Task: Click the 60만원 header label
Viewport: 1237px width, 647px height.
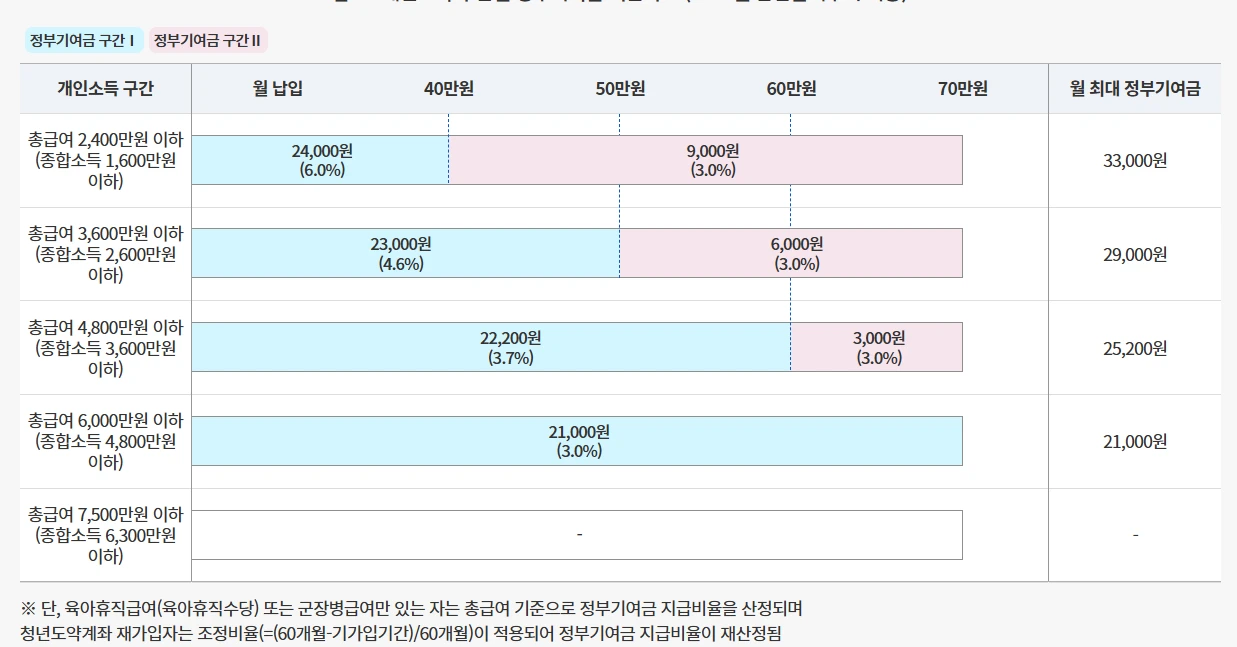Action: 792,89
